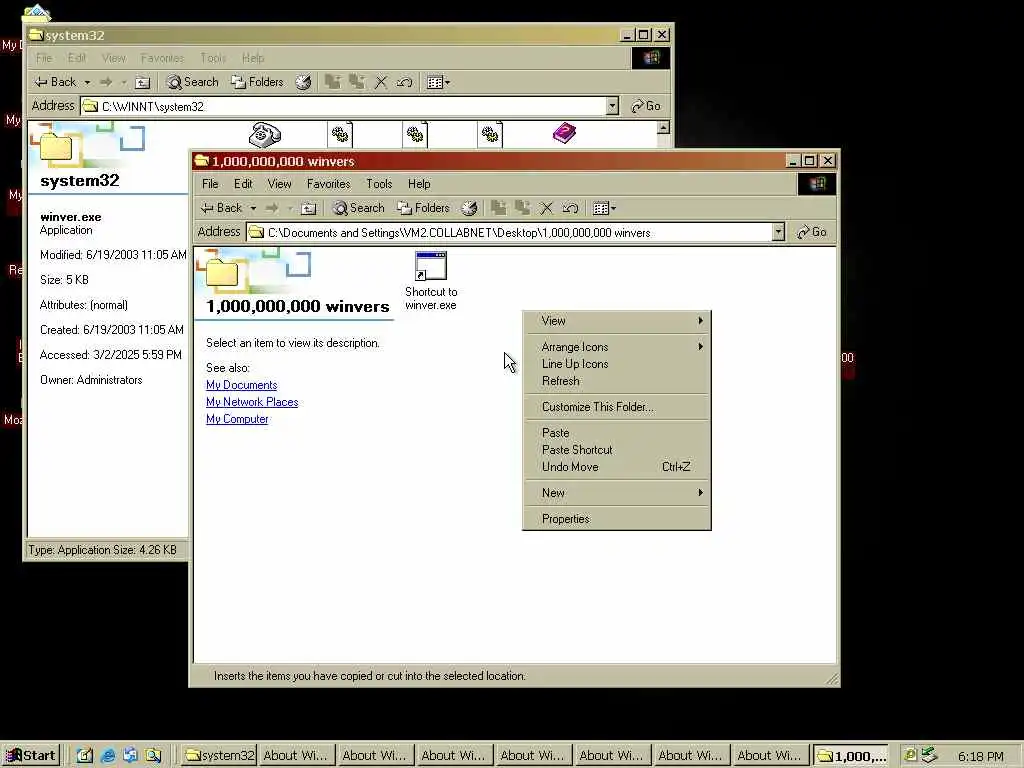Expand address bar dropdown in winvers window
This screenshot has height=768, width=1024.
point(778,232)
